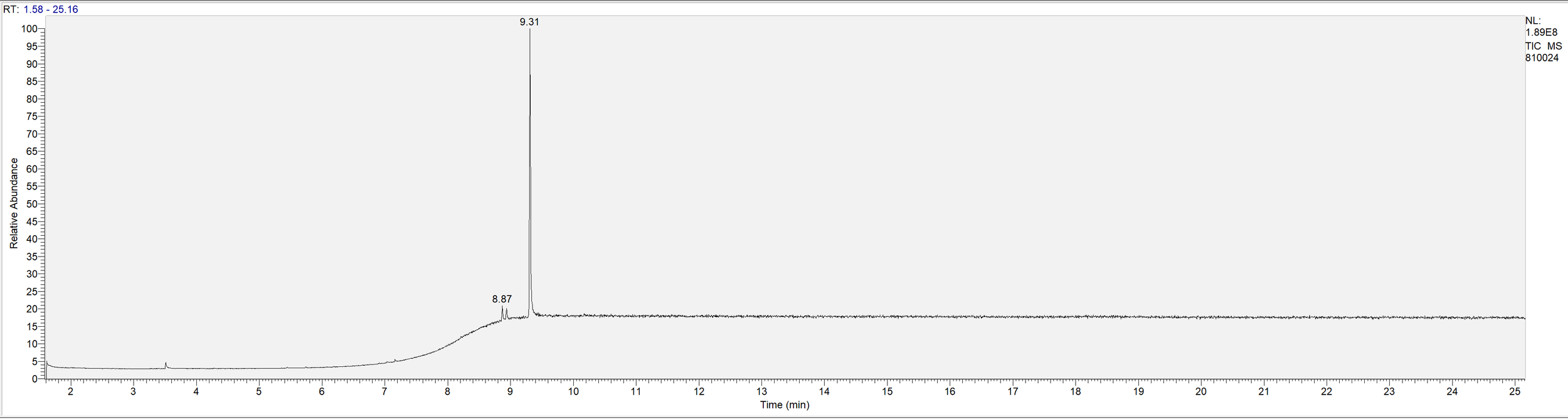Click the 50 tick label on y-axis

(x=31, y=204)
